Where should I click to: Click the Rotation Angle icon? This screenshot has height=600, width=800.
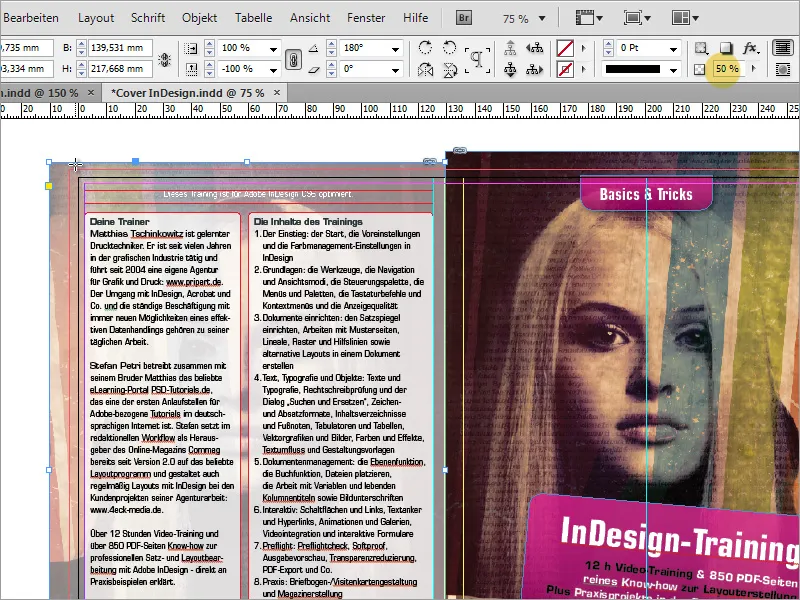[314, 48]
